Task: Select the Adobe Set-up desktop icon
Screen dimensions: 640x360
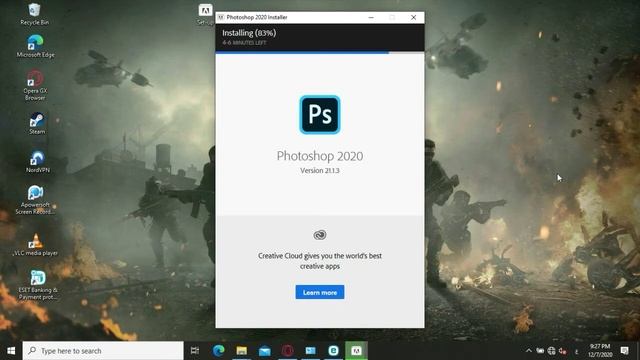Action: pyautogui.click(x=205, y=15)
